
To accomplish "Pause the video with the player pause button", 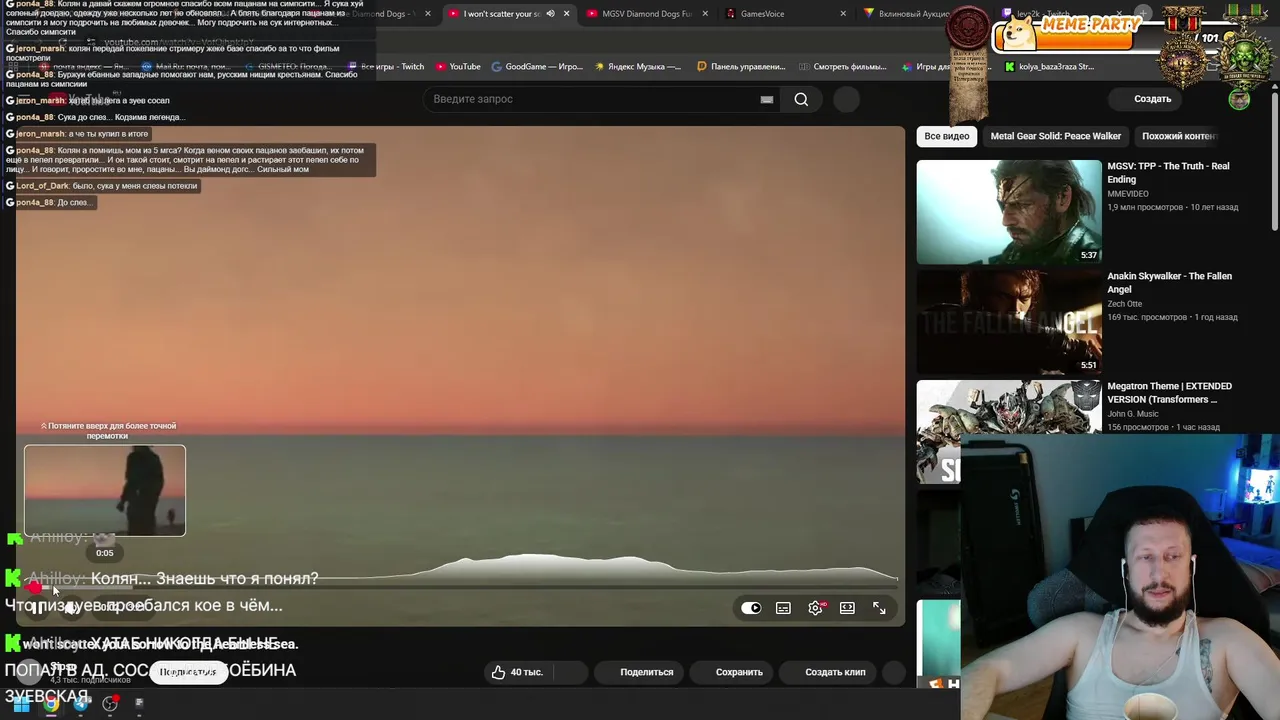I will (36, 607).
